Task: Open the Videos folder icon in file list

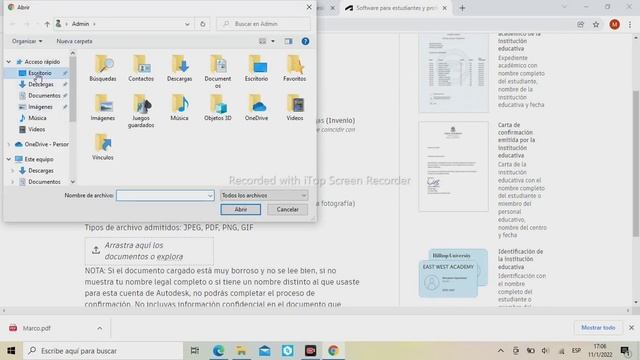Action: (294, 107)
